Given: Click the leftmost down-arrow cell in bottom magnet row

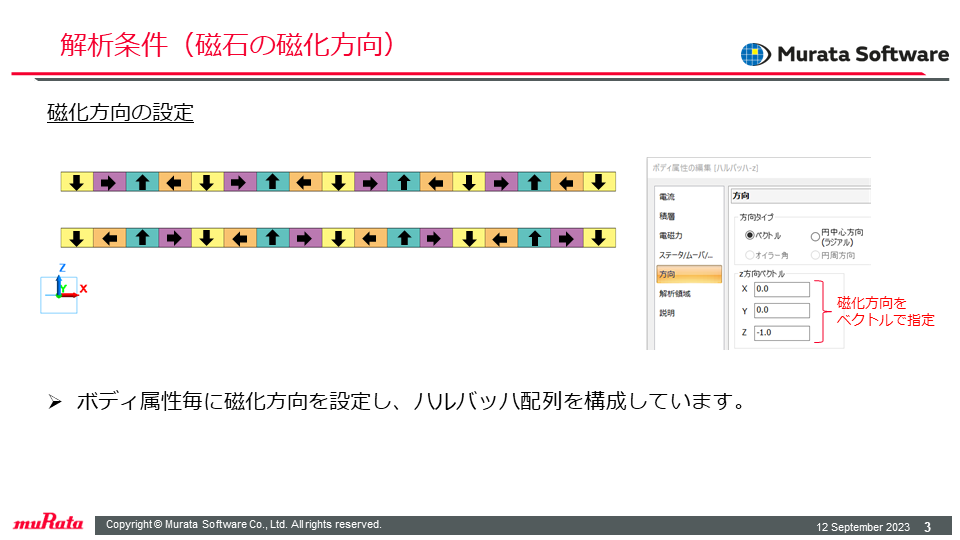Looking at the screenshot, I should click(77, 238).
